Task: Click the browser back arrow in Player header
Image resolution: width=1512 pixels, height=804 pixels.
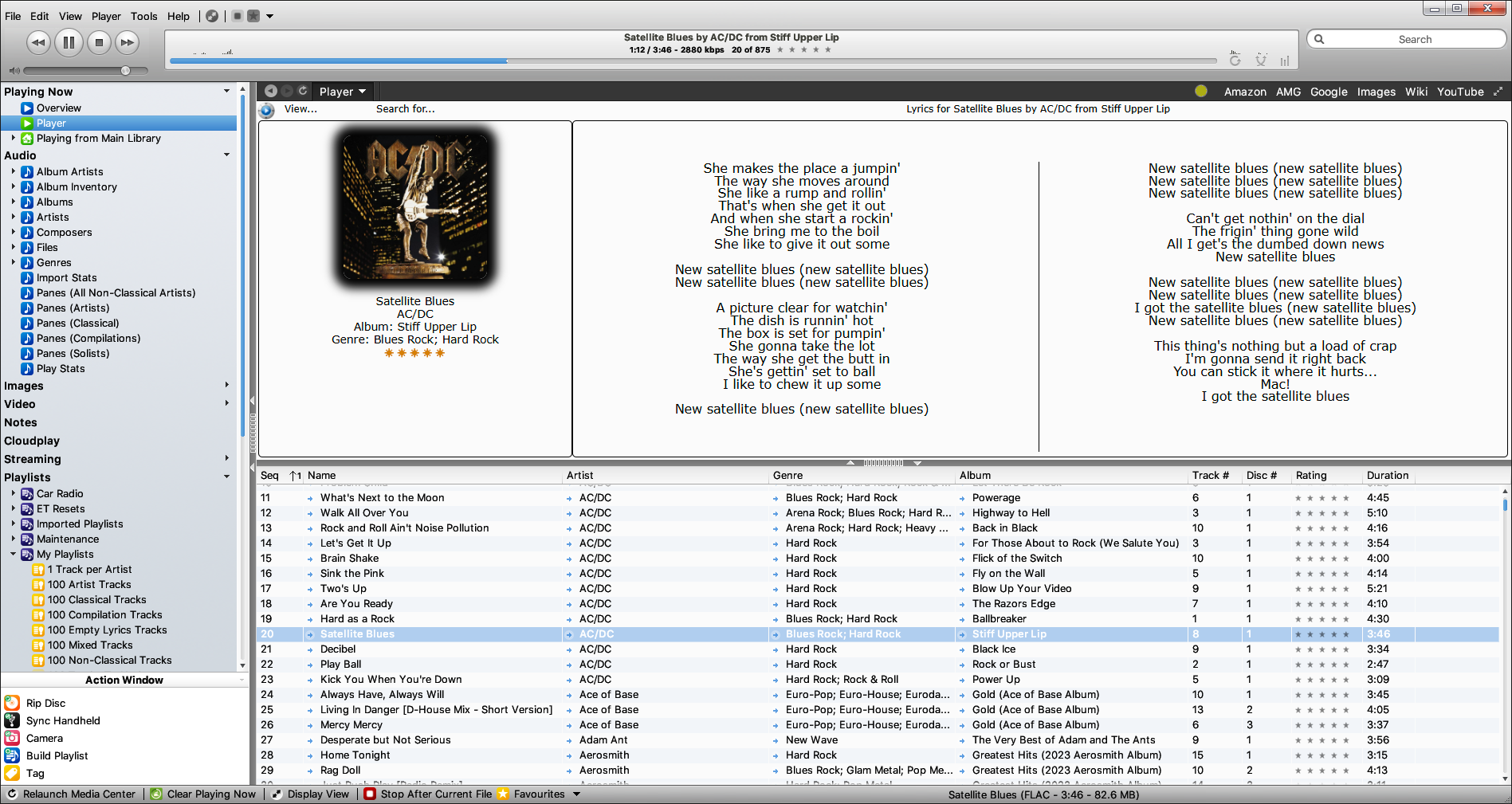Action: click(x=271, y=91)
